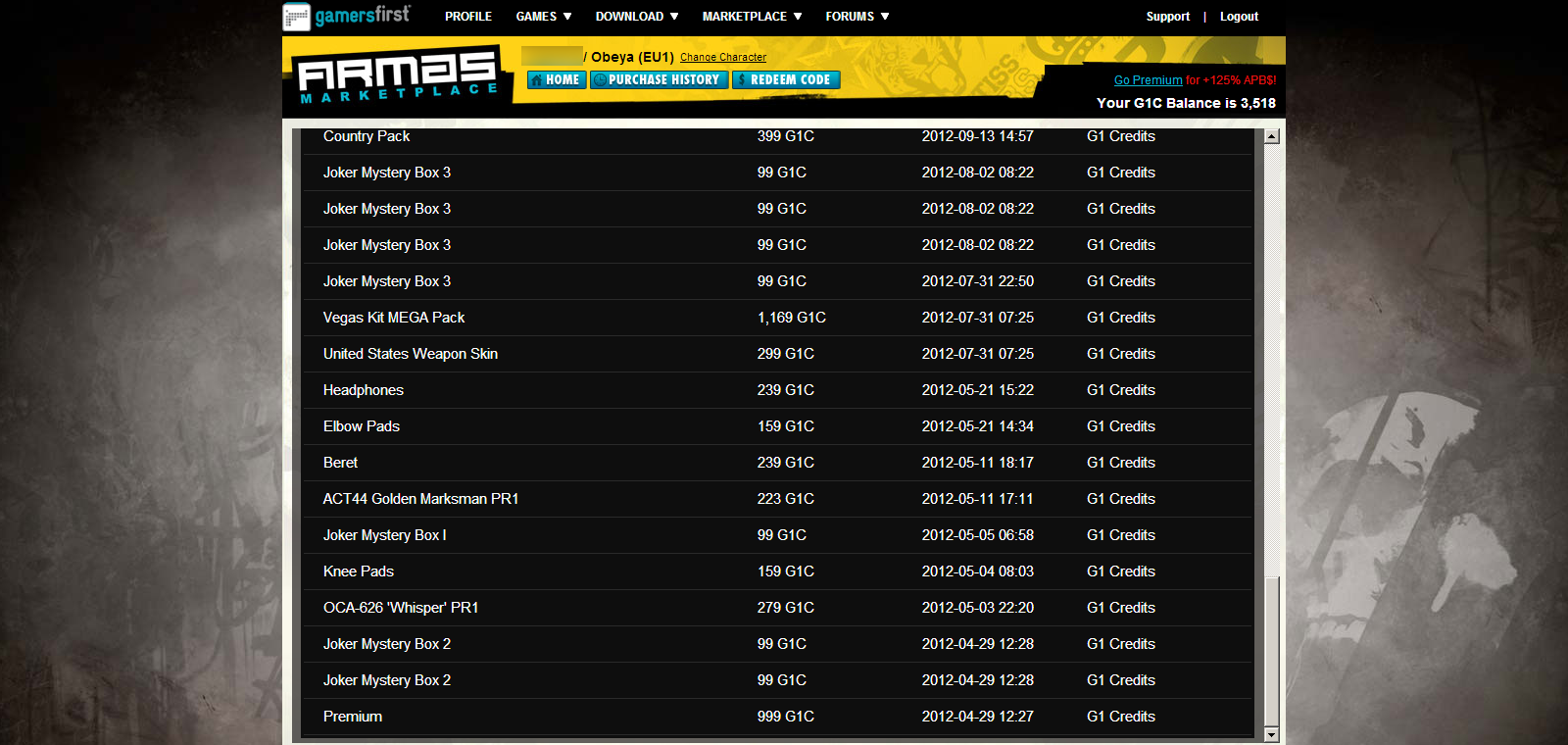The image size is (1568, 745).
Task: Select the ACT44 Golden Marksman PR1 entry
Action: coord(420,499)
